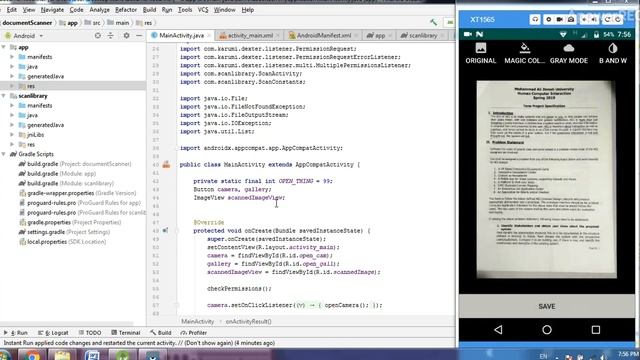Image resolution: width=640 pixels, height=360 pixels.
Task: Open the file explorer on the taskbar
Action: pyautogui.click(x=62, y=356)
